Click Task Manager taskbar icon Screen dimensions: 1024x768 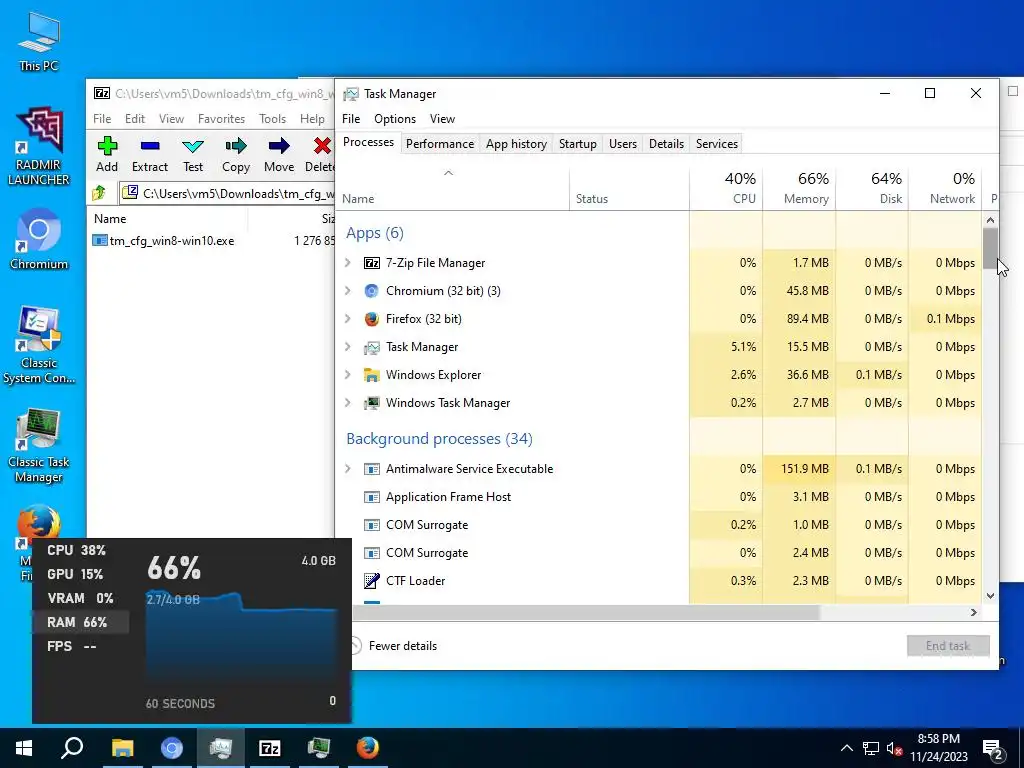(x=221, y=748)
